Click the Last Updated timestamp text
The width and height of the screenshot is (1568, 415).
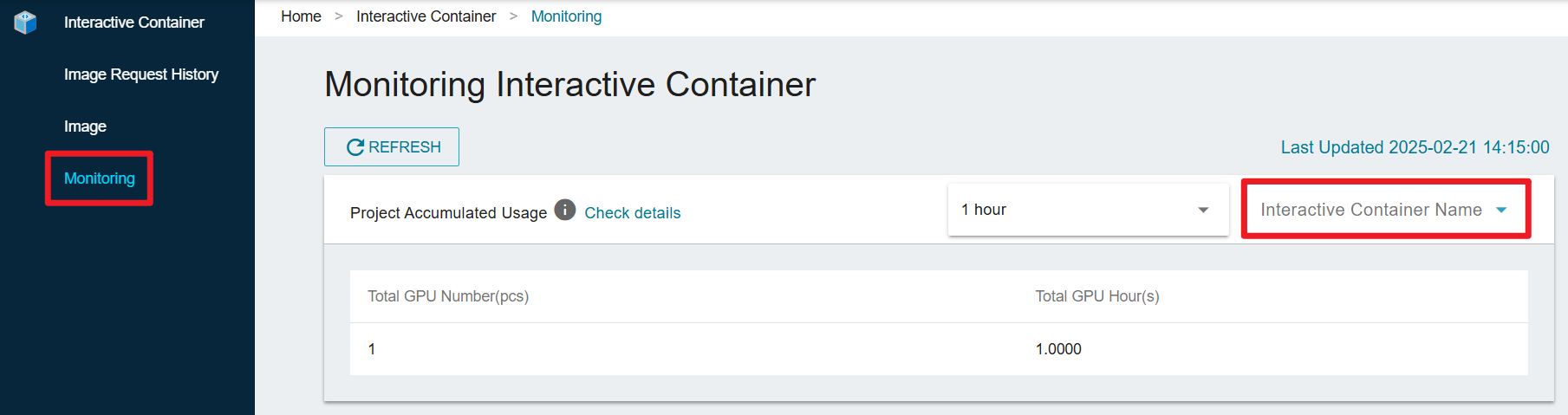click(1415, 147)
